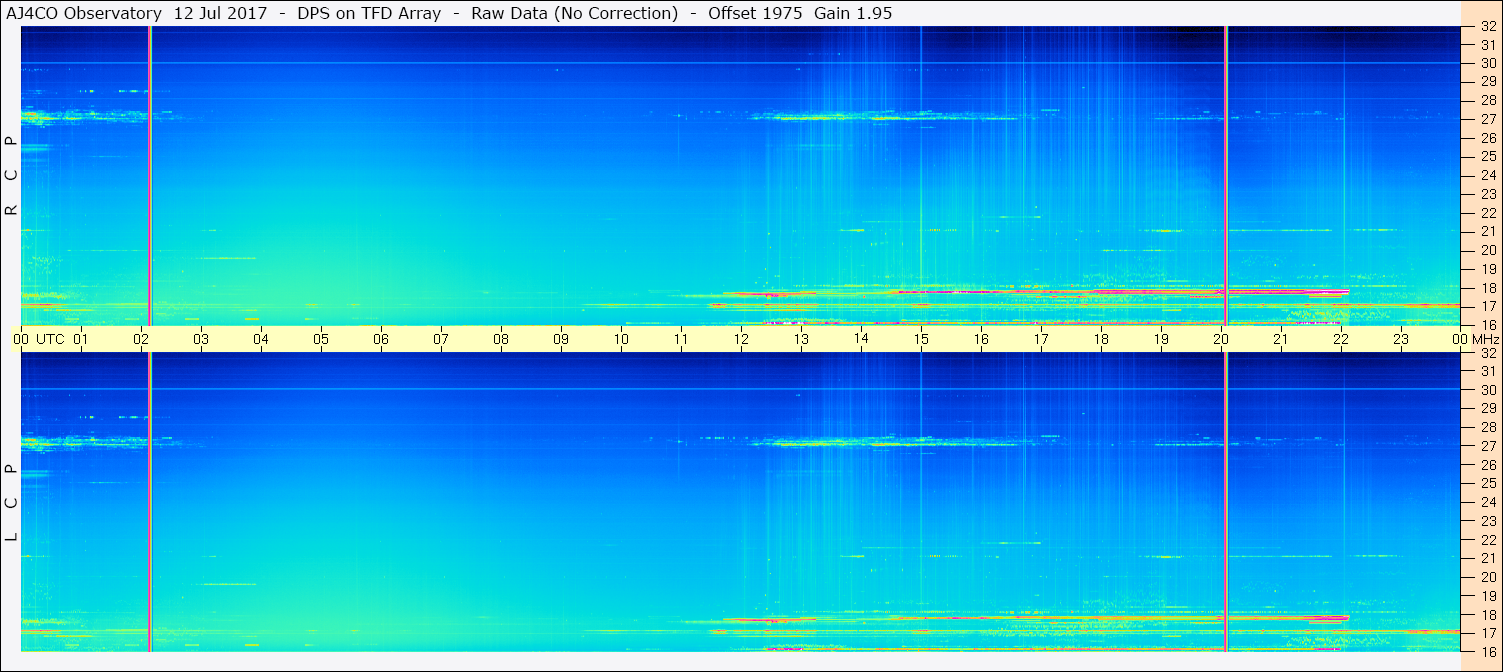Click the 25 MHz tick of RCP panel
Screen dimensions: 1503x672
[1487, 156]
